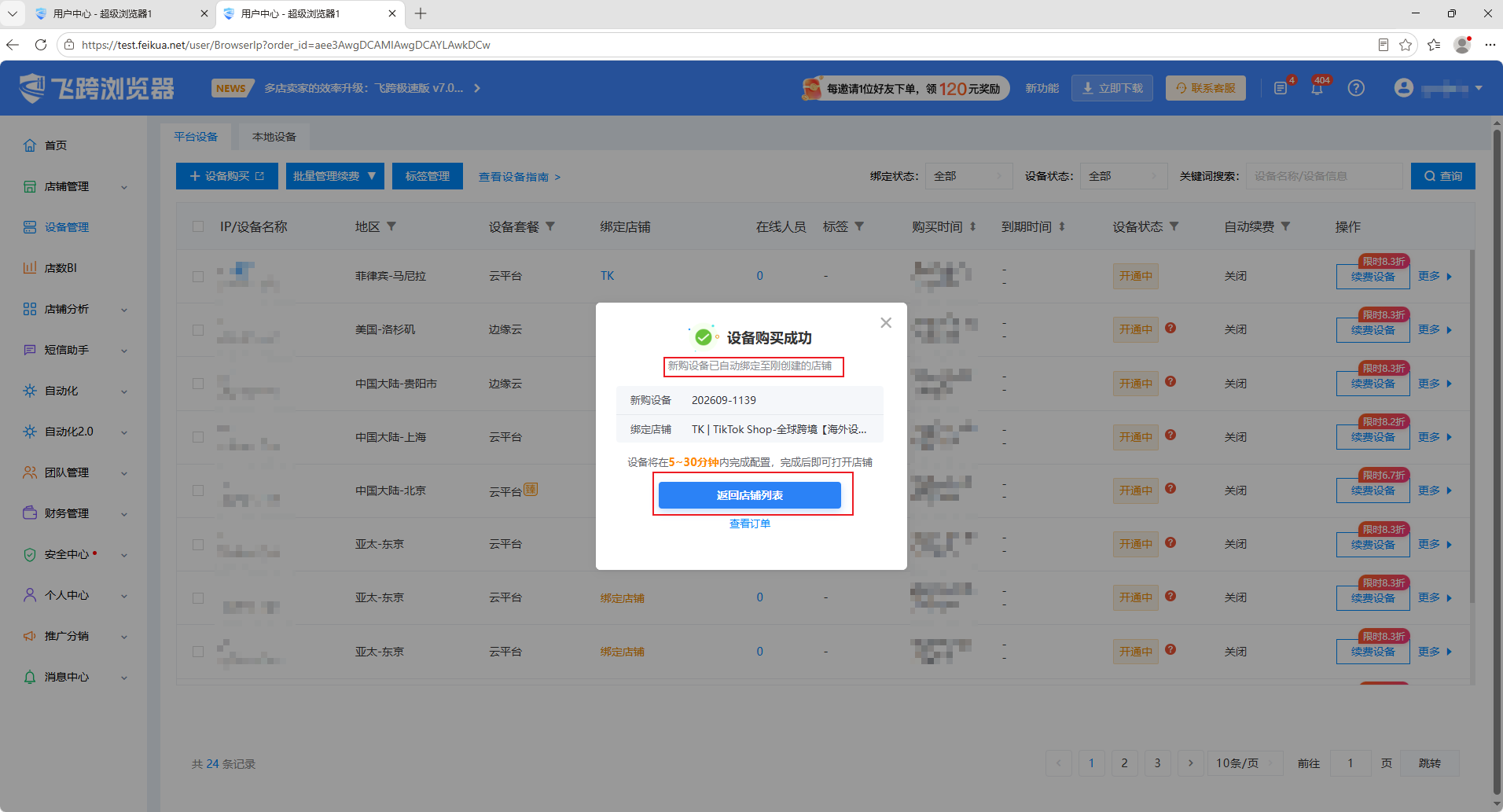
Task: Check the 美国-洛杉矶 row checkbox
Action: (x=198, y=329)
